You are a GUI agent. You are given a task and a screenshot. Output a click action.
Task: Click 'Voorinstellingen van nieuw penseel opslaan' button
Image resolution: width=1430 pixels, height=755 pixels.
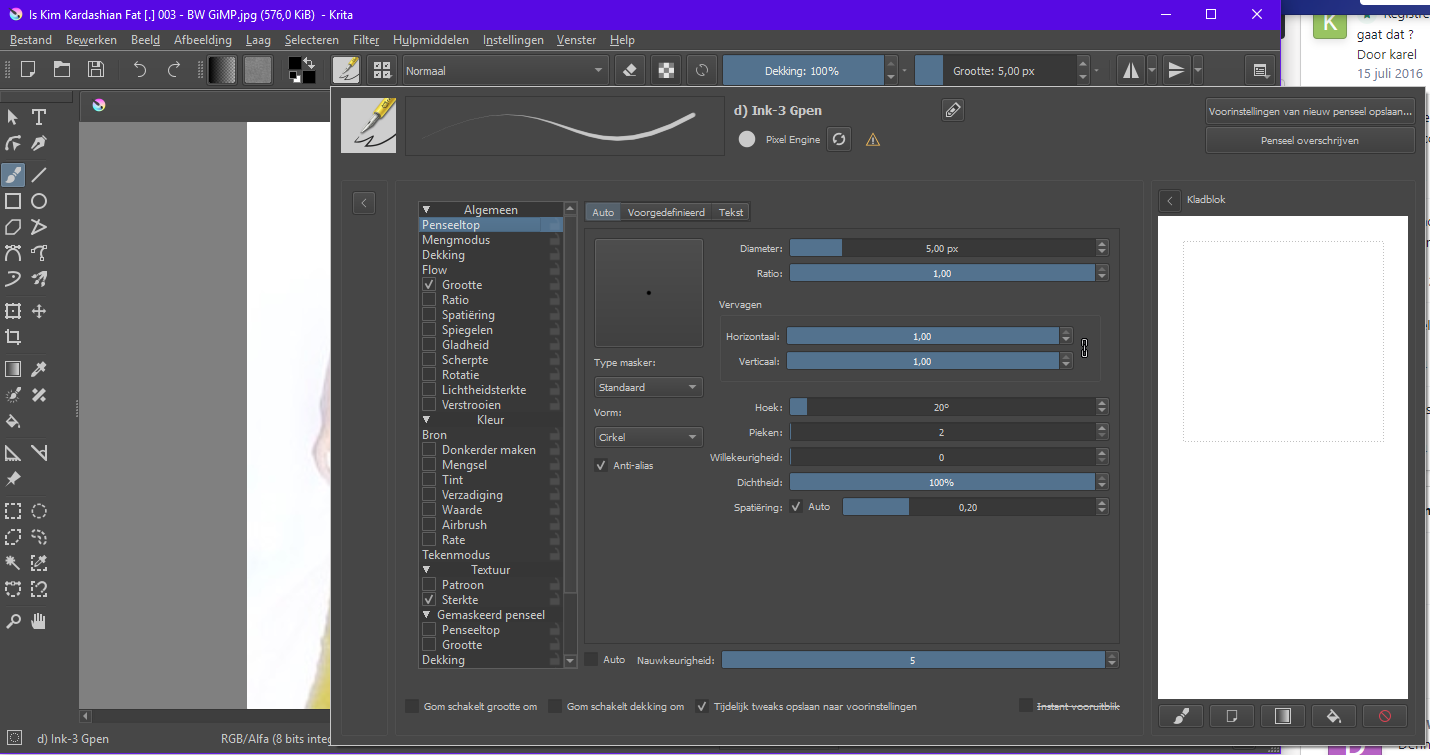1309,111
